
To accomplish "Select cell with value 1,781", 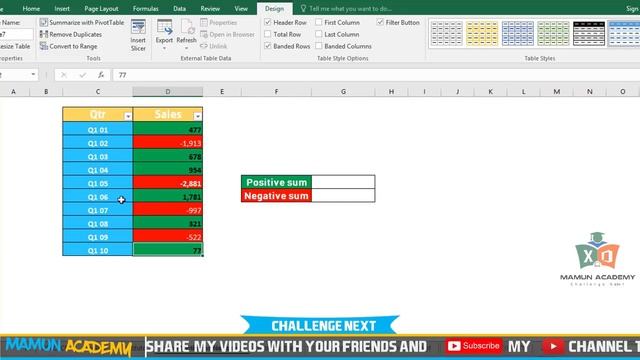I will click(168, 197).
